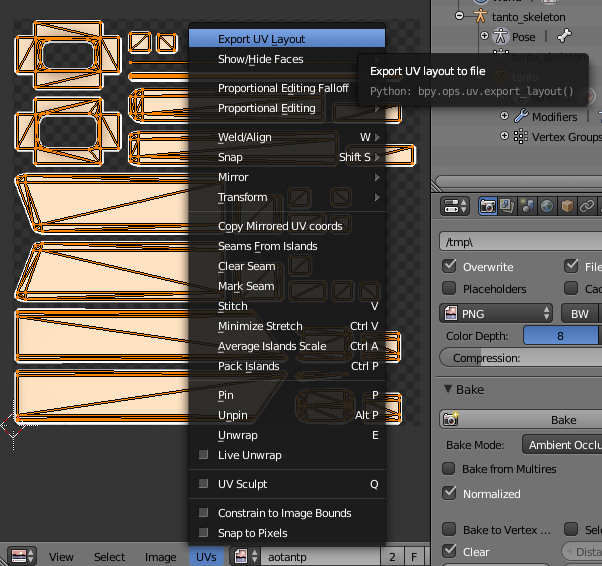602x566 pixels.
Task: Open Weld/Align submenu
Action: pos(287,137)
